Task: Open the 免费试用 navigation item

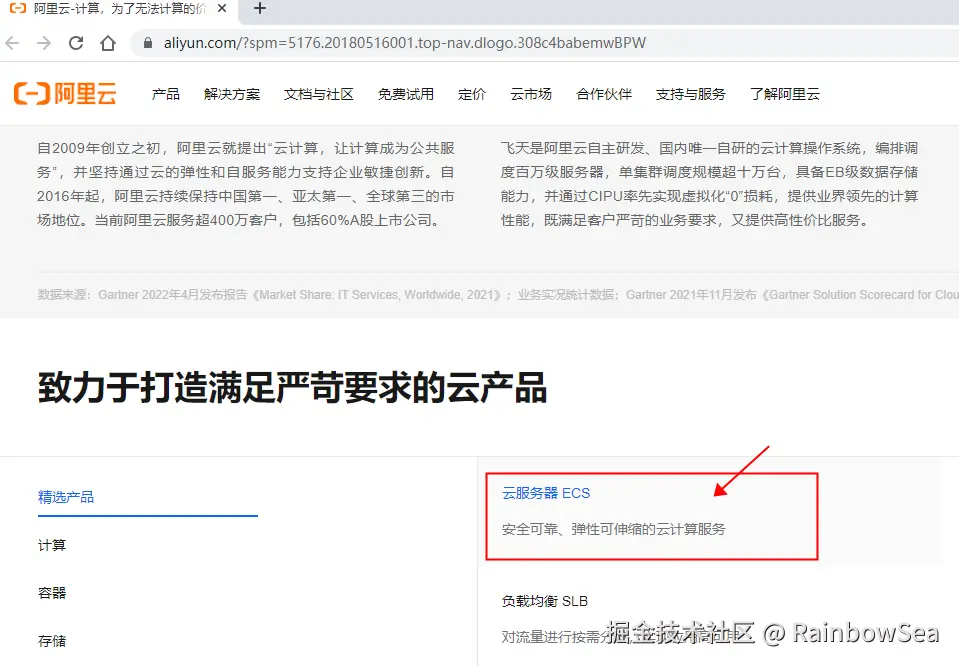Action: coord(406,94)
